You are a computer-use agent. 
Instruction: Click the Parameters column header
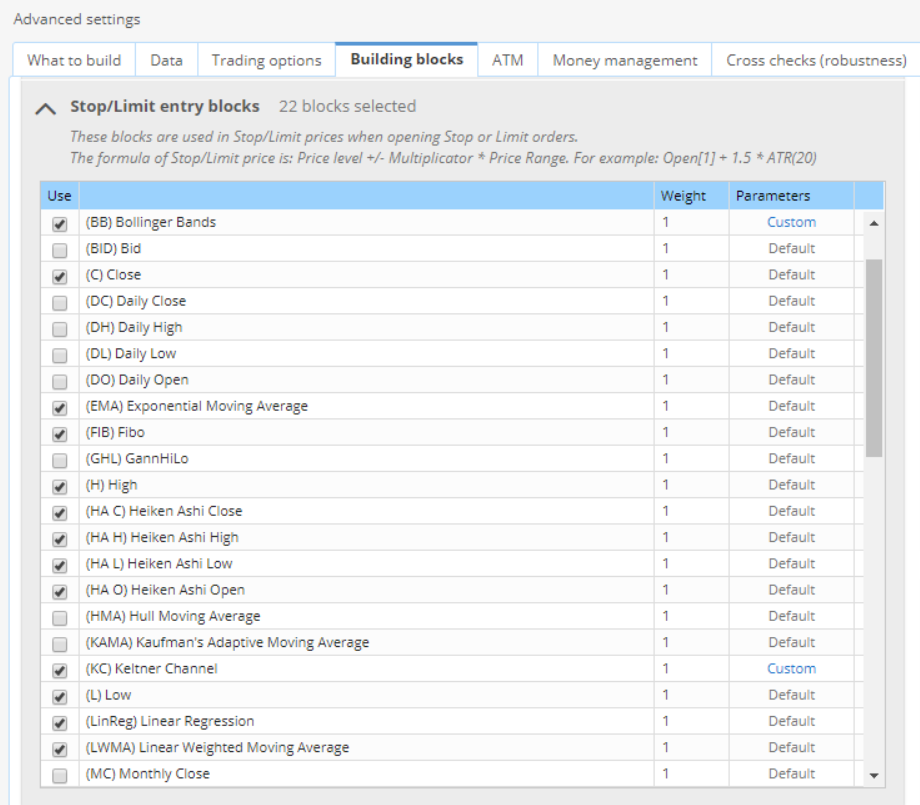pyautogui.click(x=791, y=196)
